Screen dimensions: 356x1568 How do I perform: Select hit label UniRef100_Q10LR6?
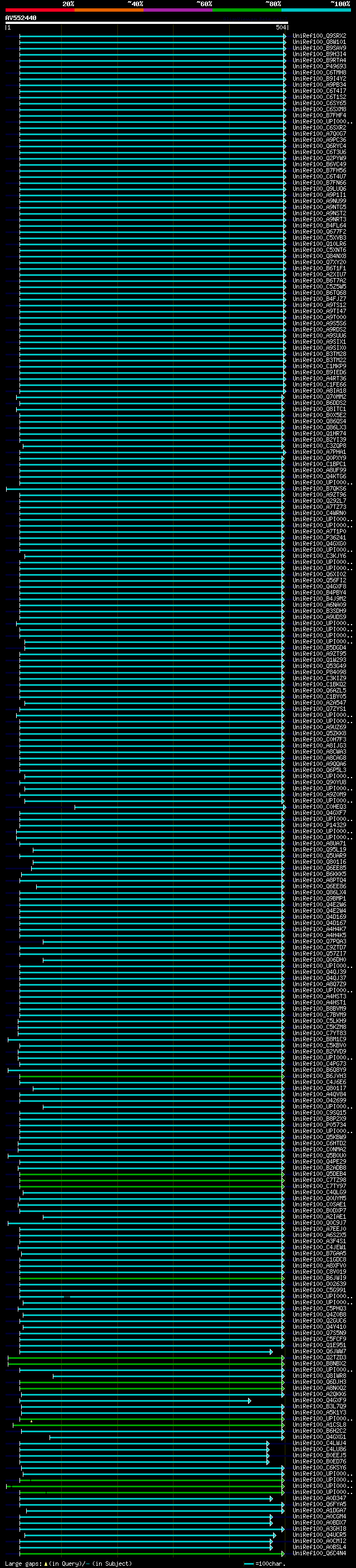pos(319,244)
